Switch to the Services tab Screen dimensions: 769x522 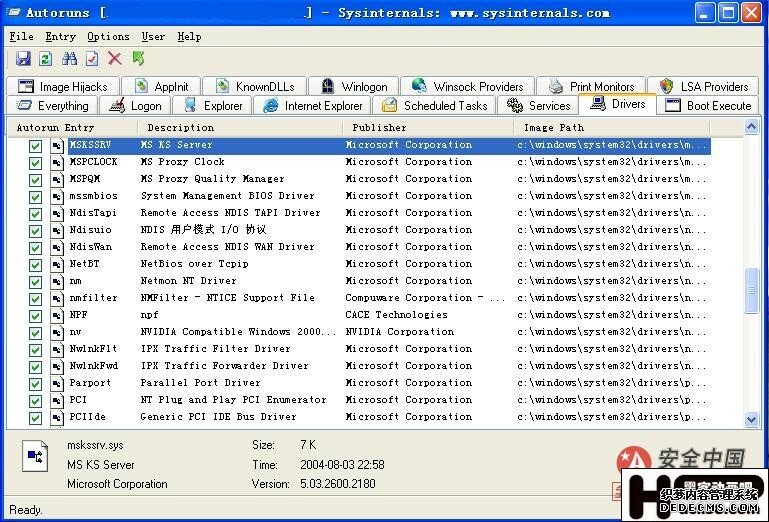pyautogui.click(x=538, y=105)
